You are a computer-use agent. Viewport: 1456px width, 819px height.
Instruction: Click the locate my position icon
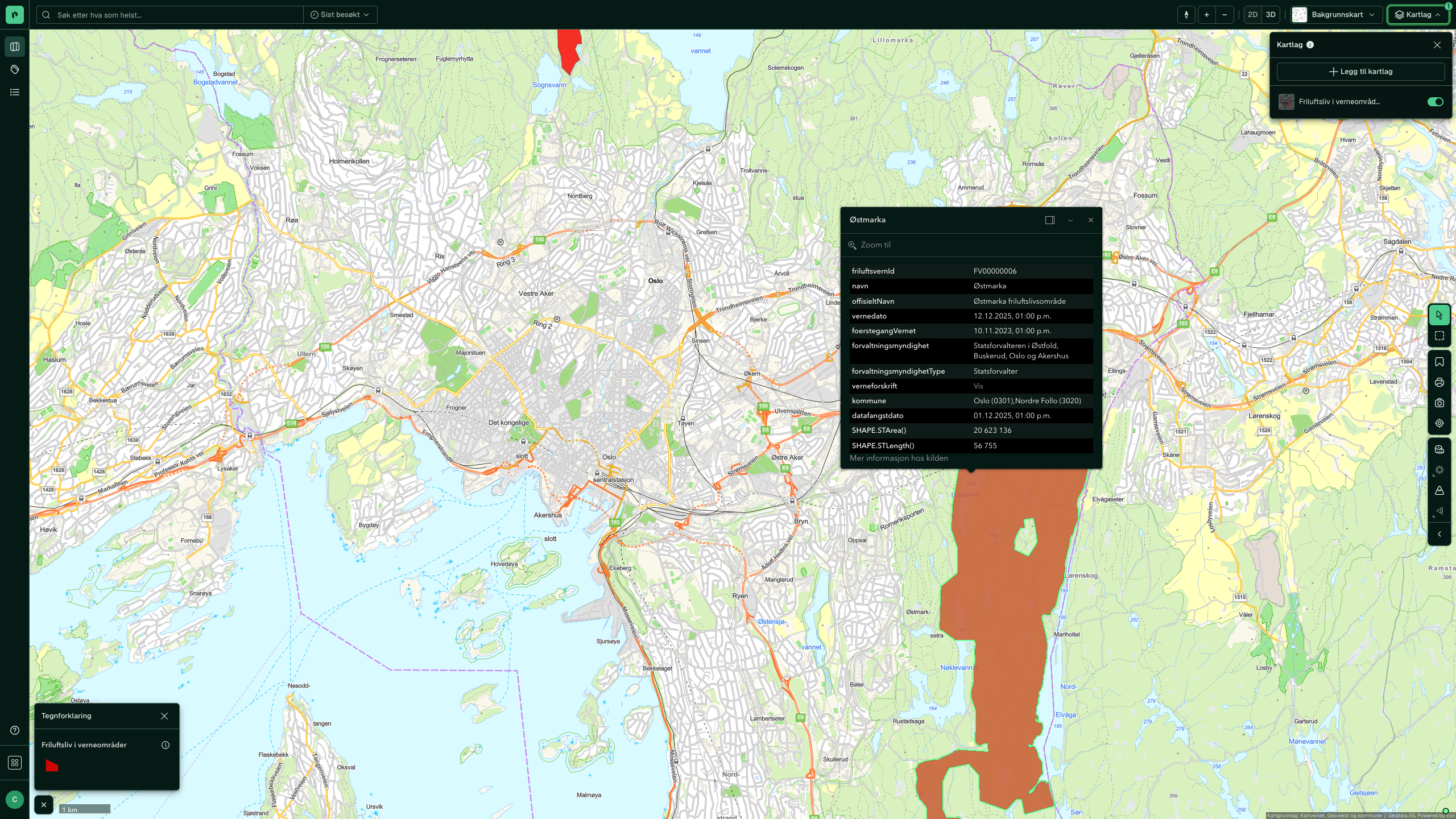point(1440,424)
